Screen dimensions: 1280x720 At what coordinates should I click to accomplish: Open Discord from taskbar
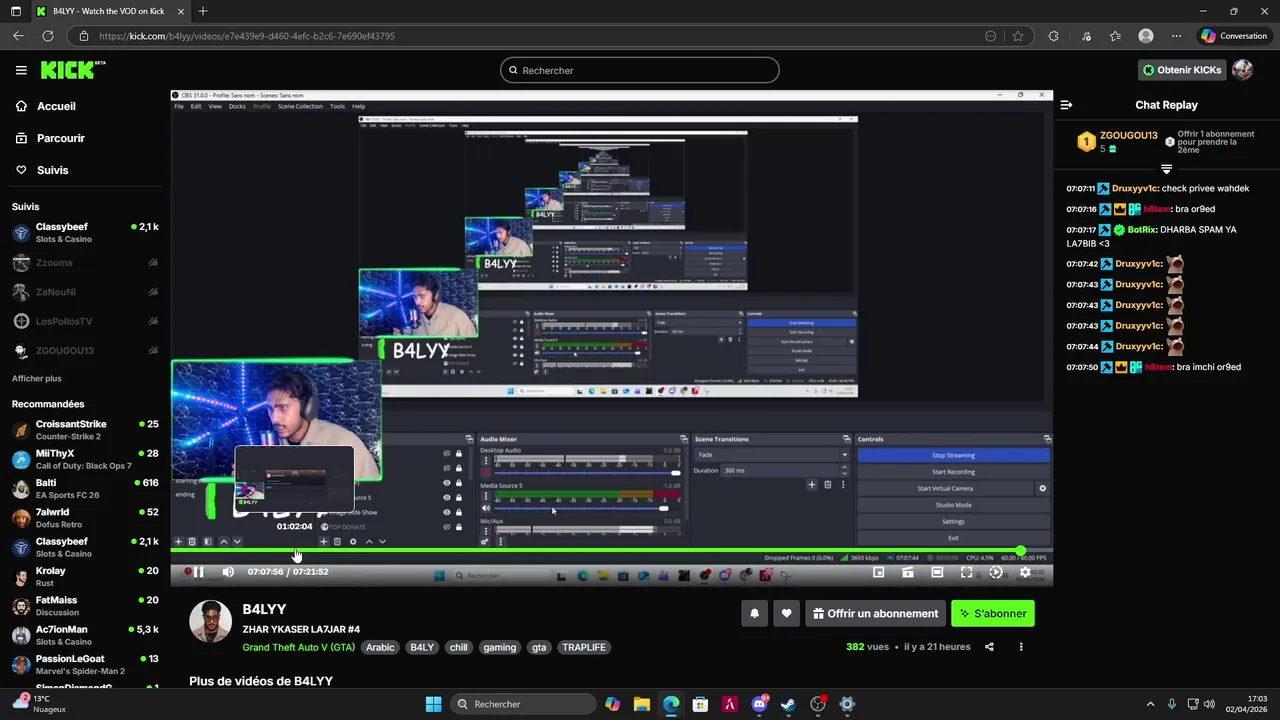click(x=759, y=704)
